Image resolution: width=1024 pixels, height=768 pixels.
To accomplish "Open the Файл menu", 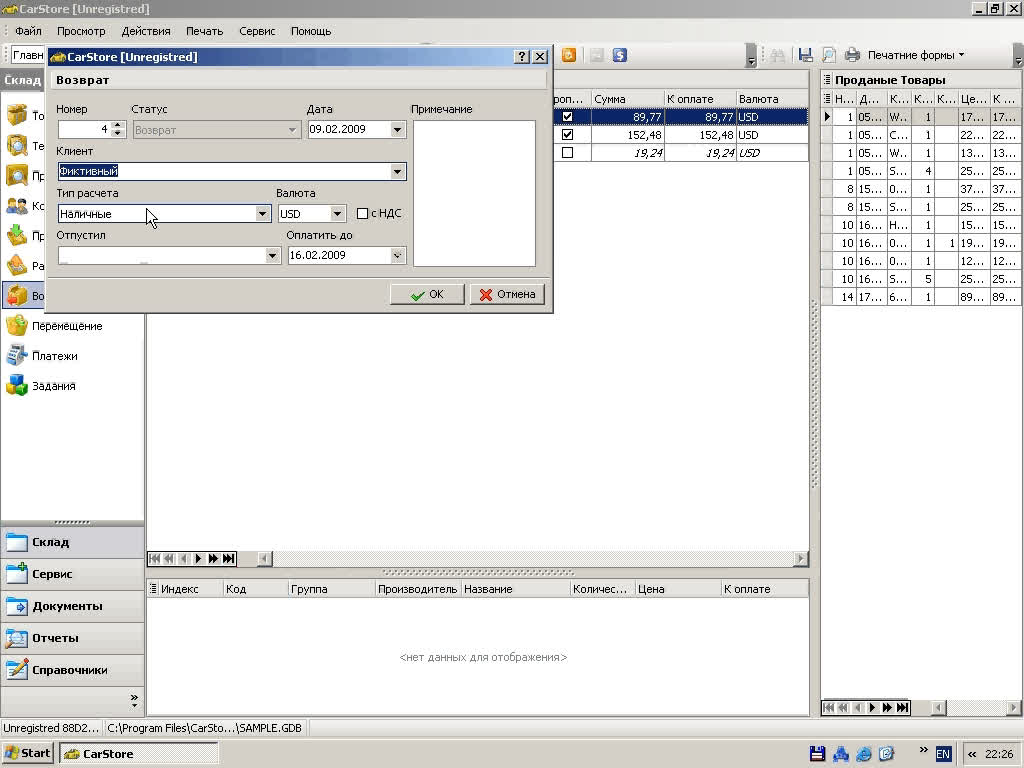I will coord(28,31).
